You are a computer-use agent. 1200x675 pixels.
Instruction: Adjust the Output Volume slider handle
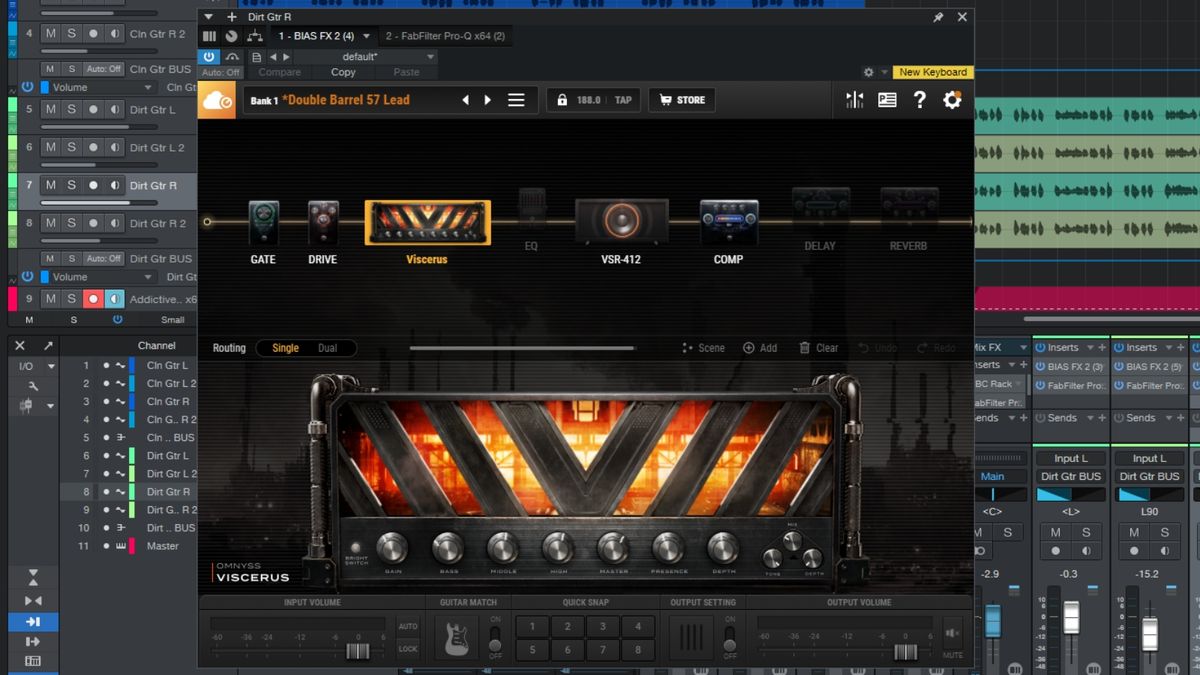pyautogui.click(x=905, y=651)
